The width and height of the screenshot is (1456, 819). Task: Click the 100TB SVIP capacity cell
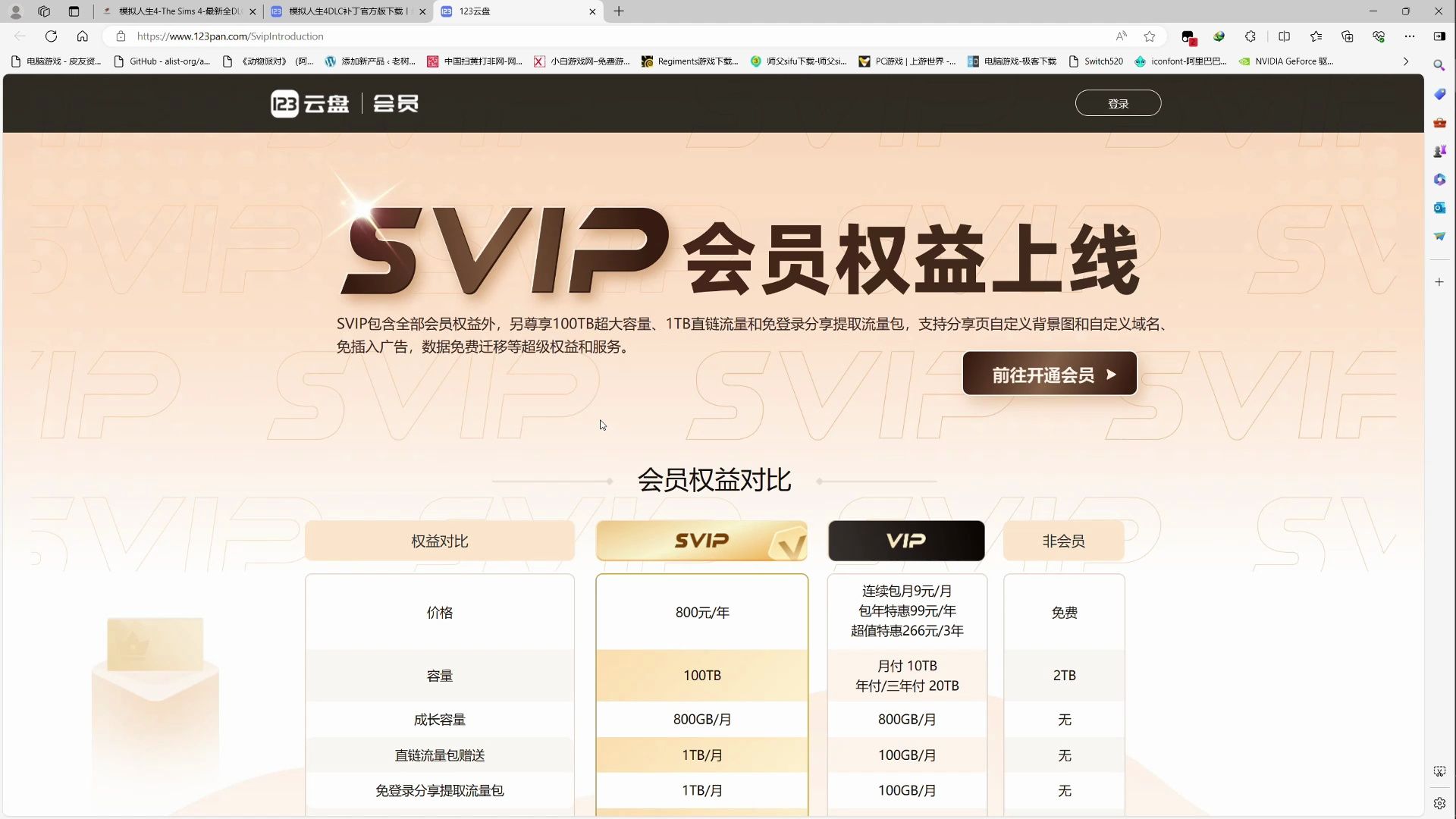701,675
